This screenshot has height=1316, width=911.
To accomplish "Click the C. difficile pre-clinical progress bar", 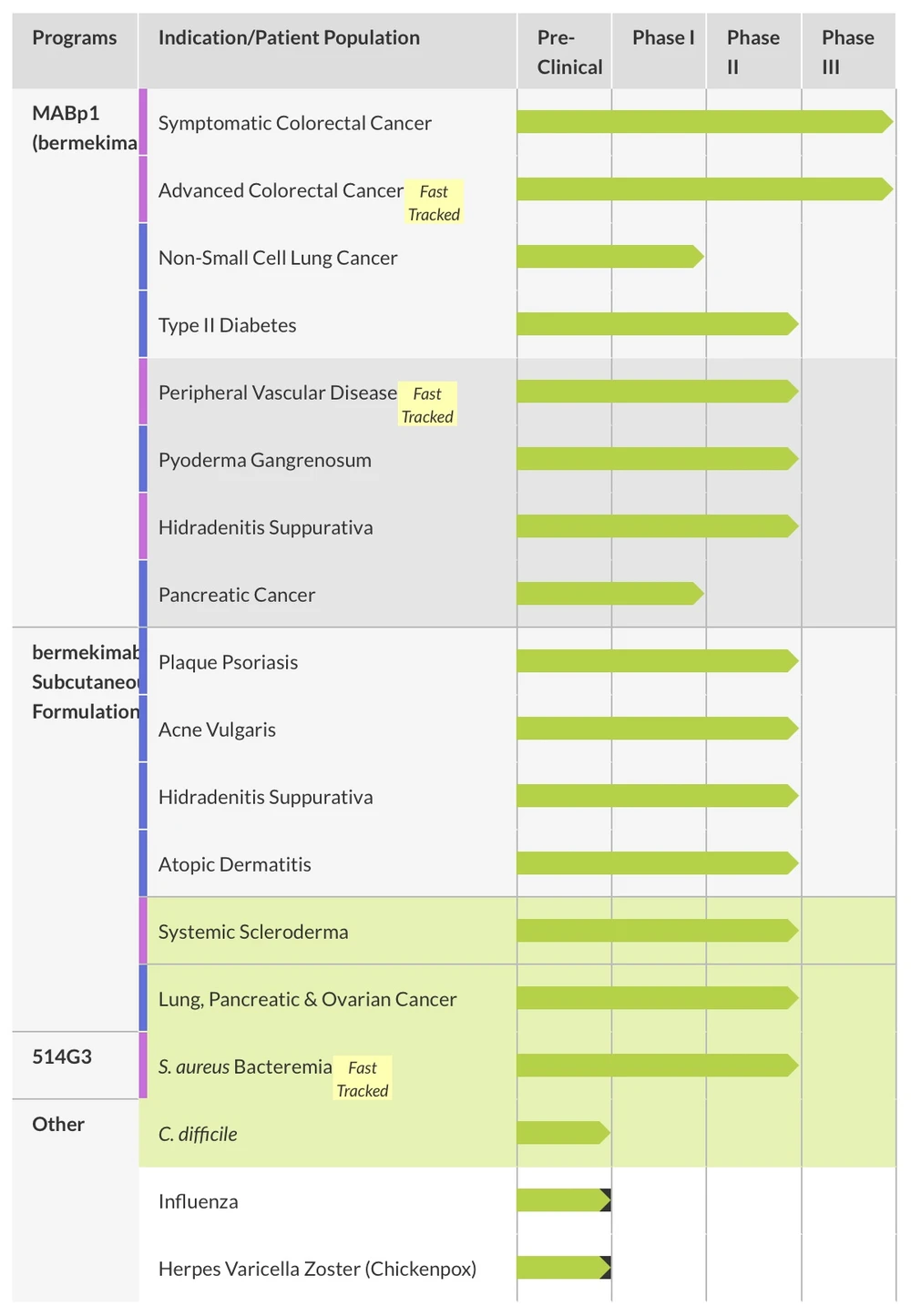I will click(561, 1133).
